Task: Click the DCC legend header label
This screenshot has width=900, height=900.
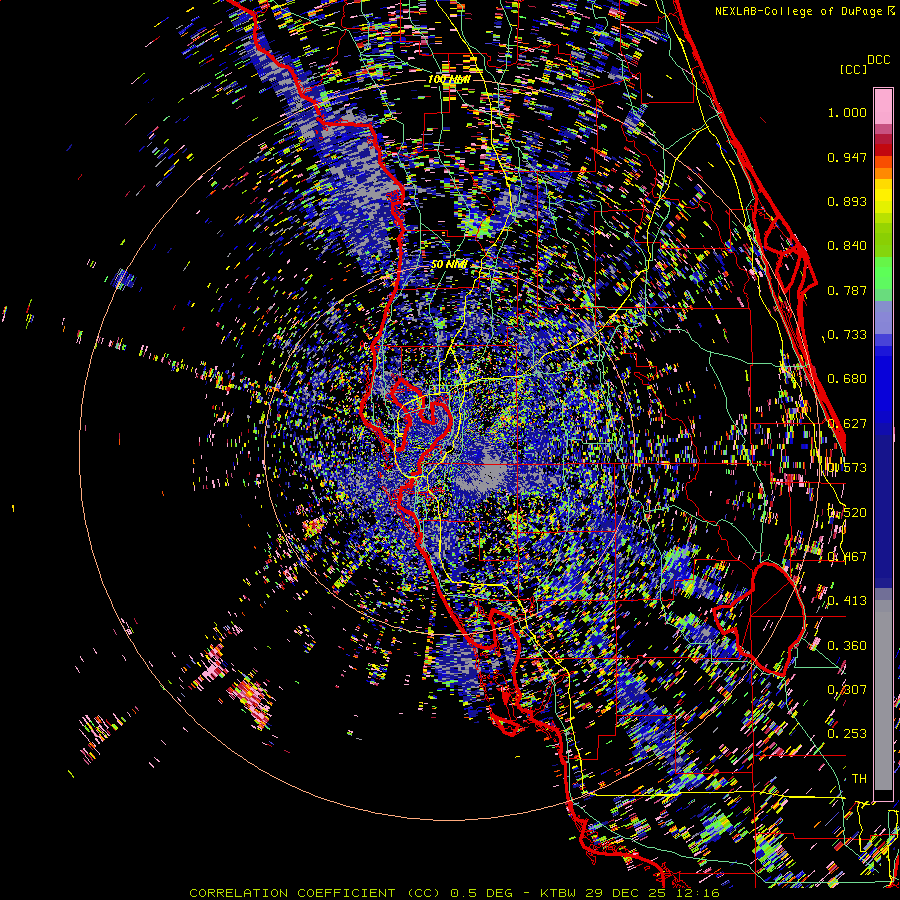Action: [x=878, y=60]
